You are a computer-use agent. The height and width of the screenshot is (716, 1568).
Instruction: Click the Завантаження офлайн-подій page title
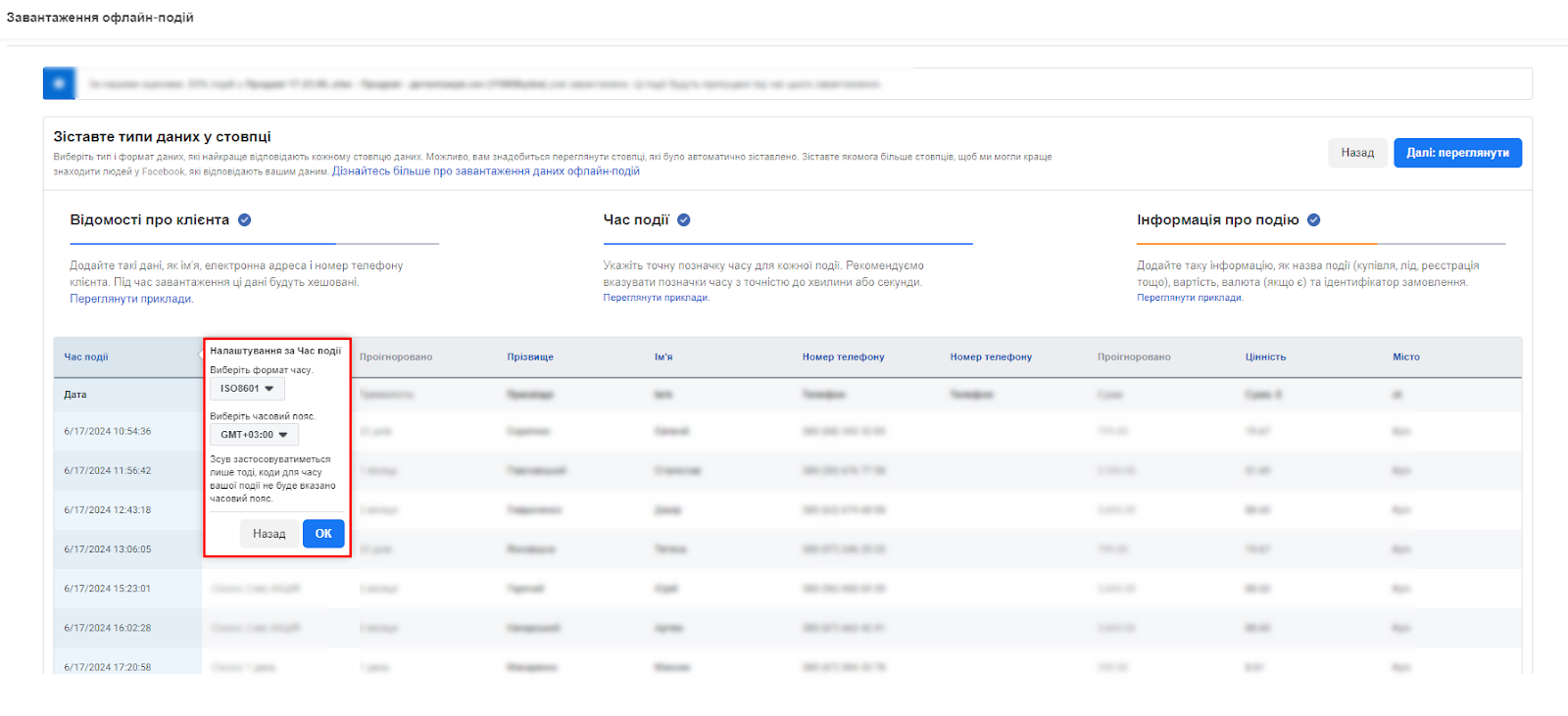(100, 18)
